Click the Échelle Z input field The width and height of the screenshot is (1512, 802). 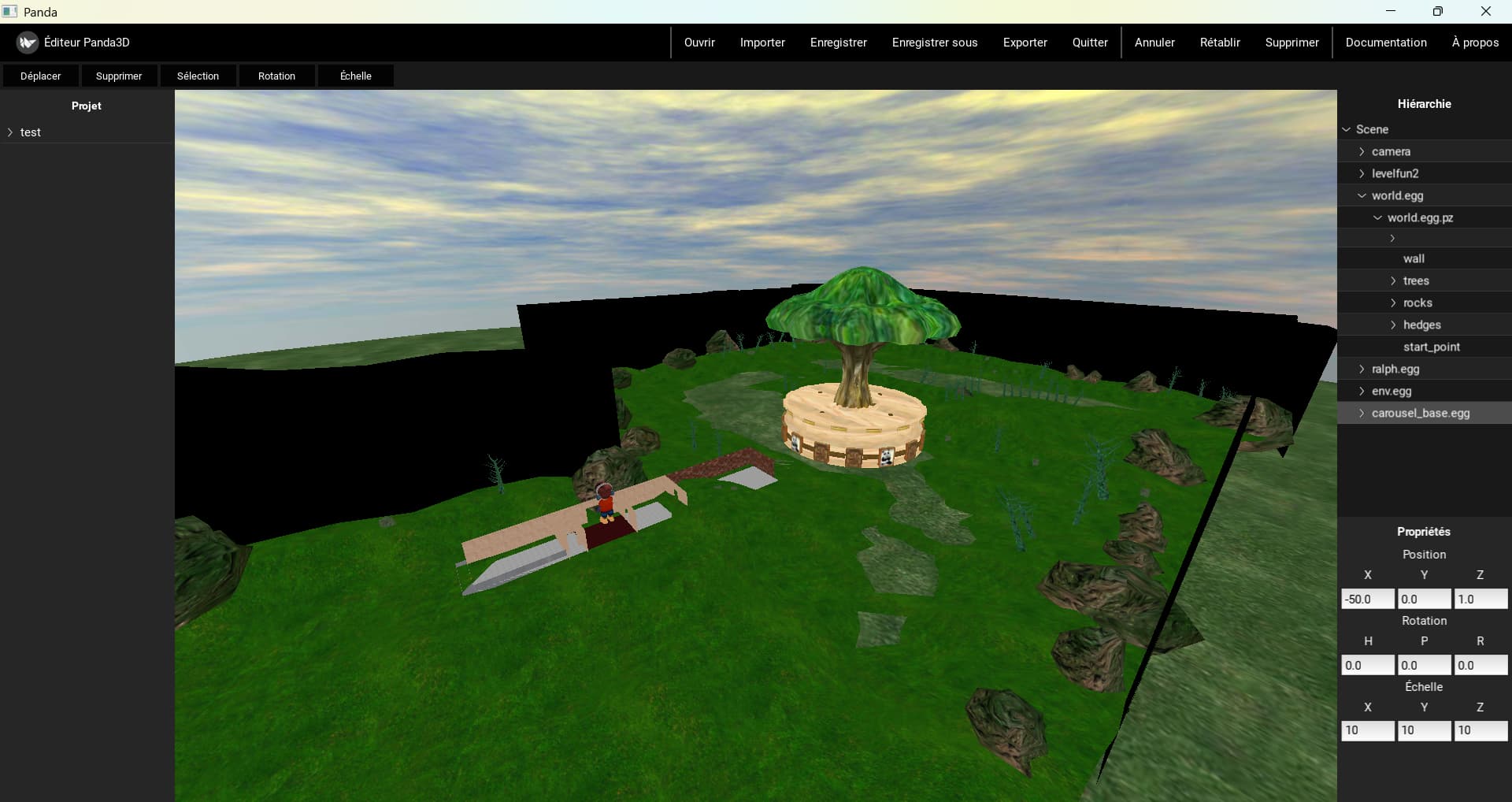coord(1480,730)
